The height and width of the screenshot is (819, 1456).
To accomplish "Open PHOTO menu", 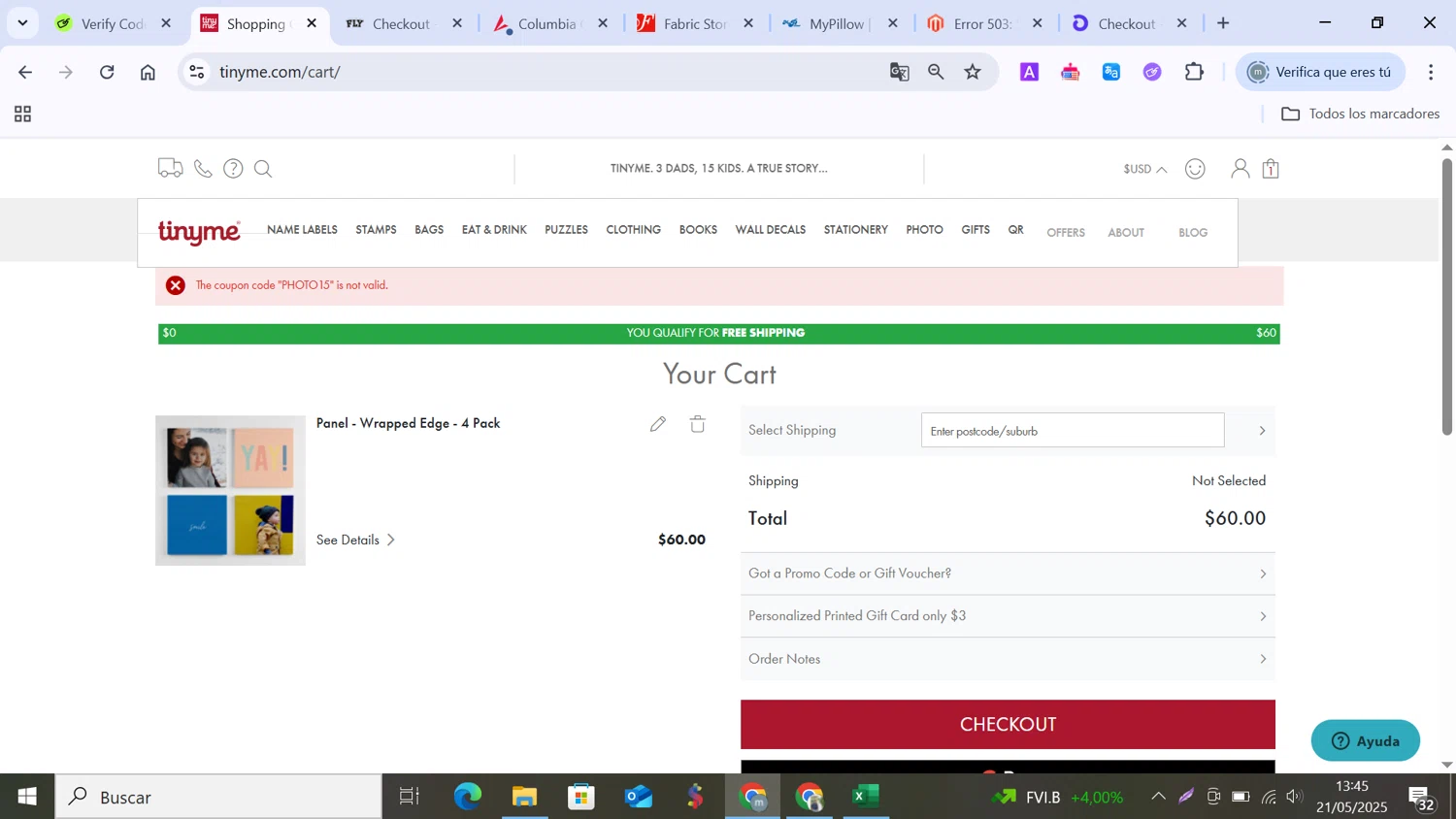I will [924, 230].
